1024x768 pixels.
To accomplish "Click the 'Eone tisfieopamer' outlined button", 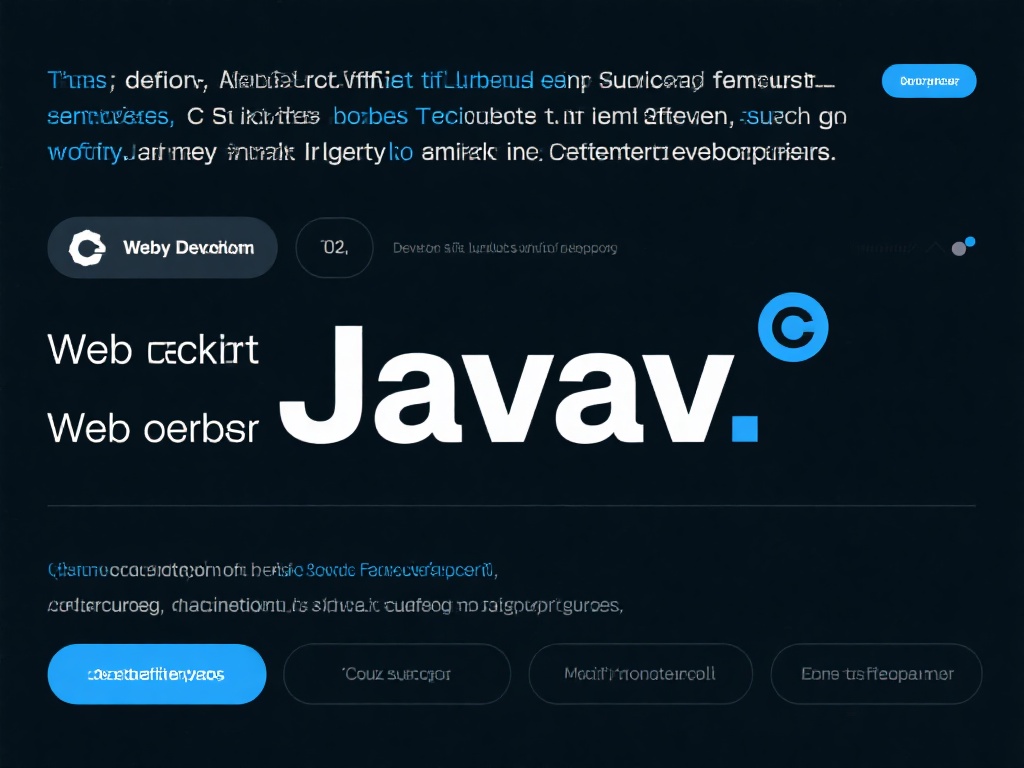I will 876,674.
